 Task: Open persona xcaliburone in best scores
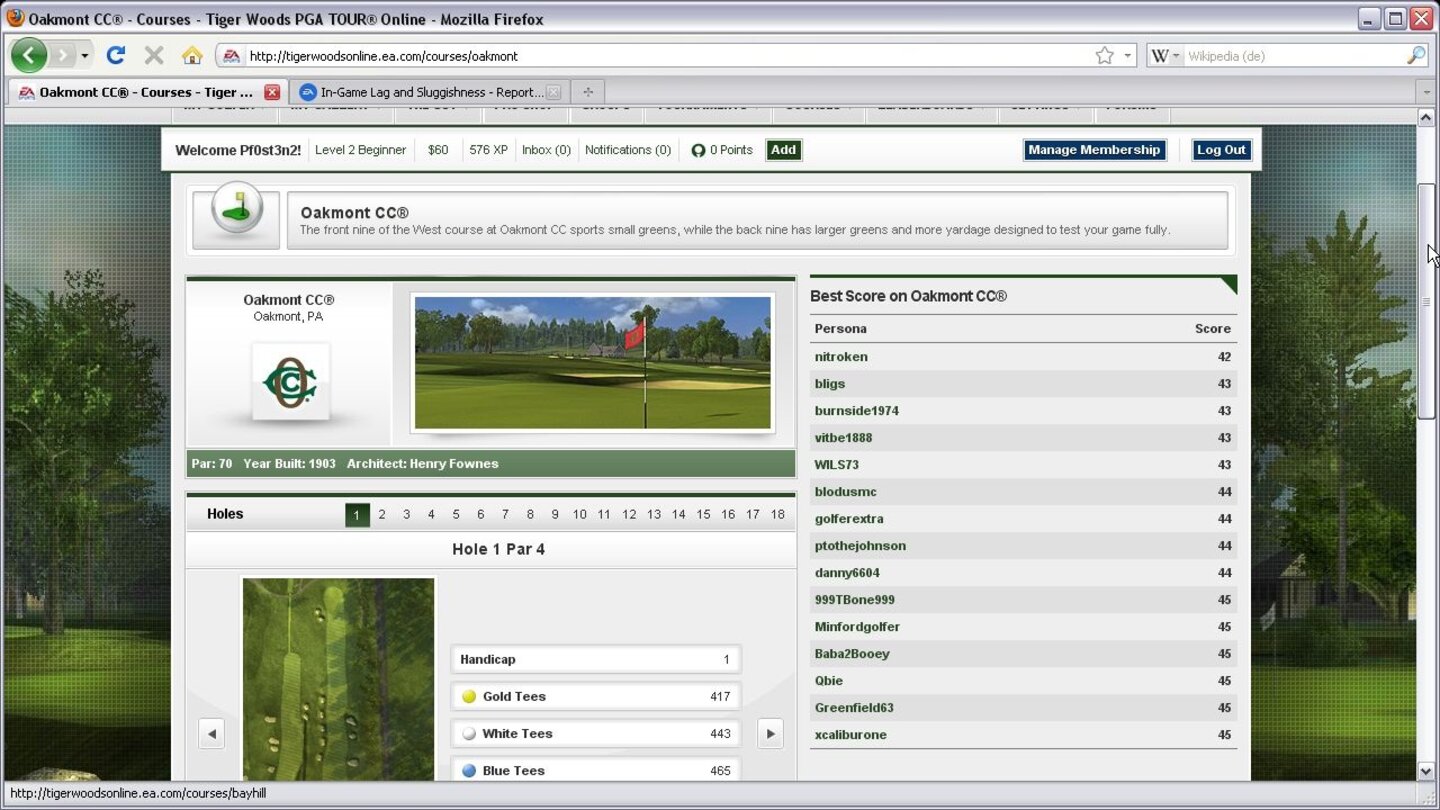coord(851,735)
